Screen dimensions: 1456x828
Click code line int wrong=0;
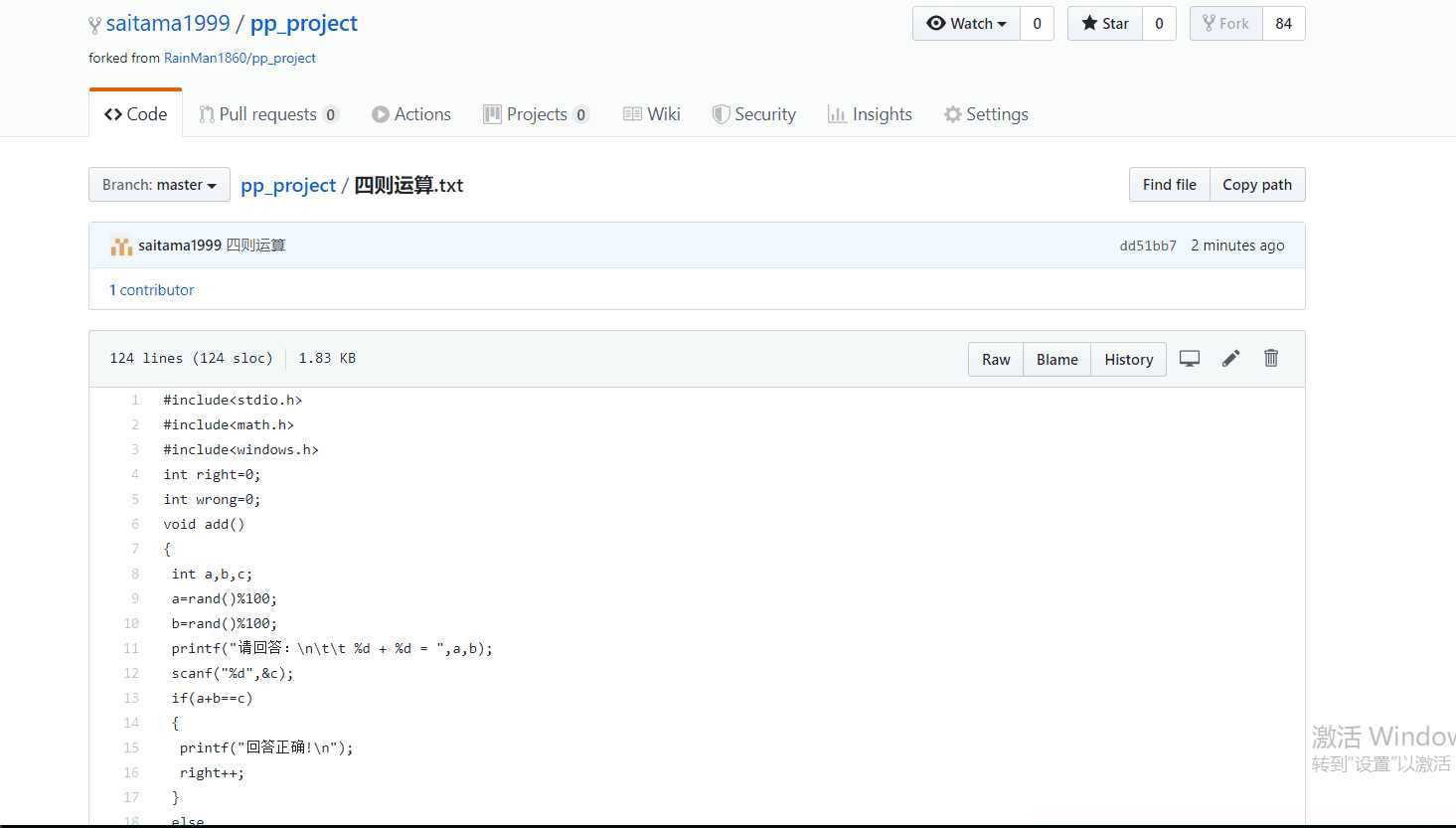[x=212, y=499]
